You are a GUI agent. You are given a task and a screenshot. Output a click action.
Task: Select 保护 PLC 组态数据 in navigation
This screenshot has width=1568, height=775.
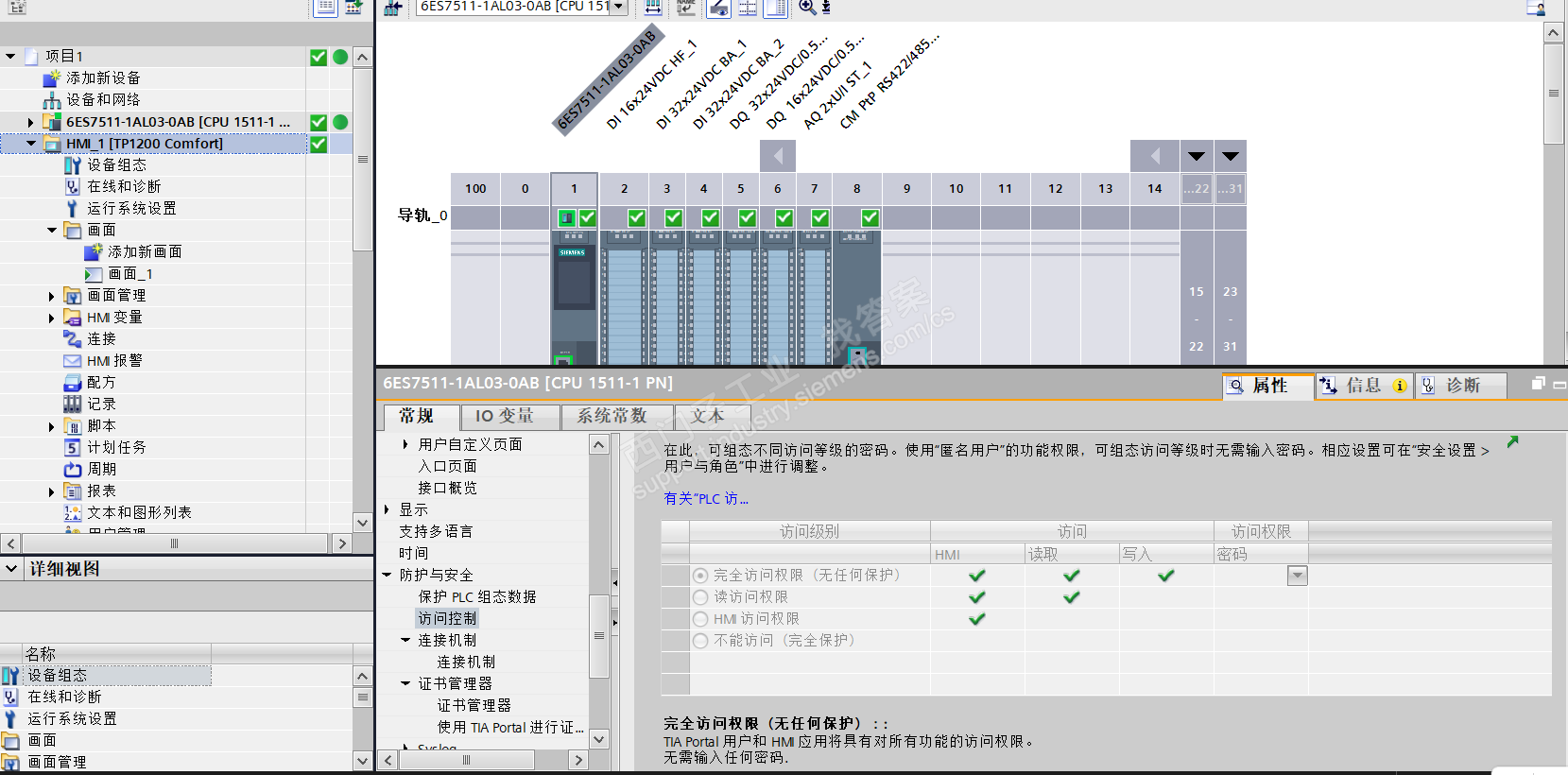[x=477, y=596]
